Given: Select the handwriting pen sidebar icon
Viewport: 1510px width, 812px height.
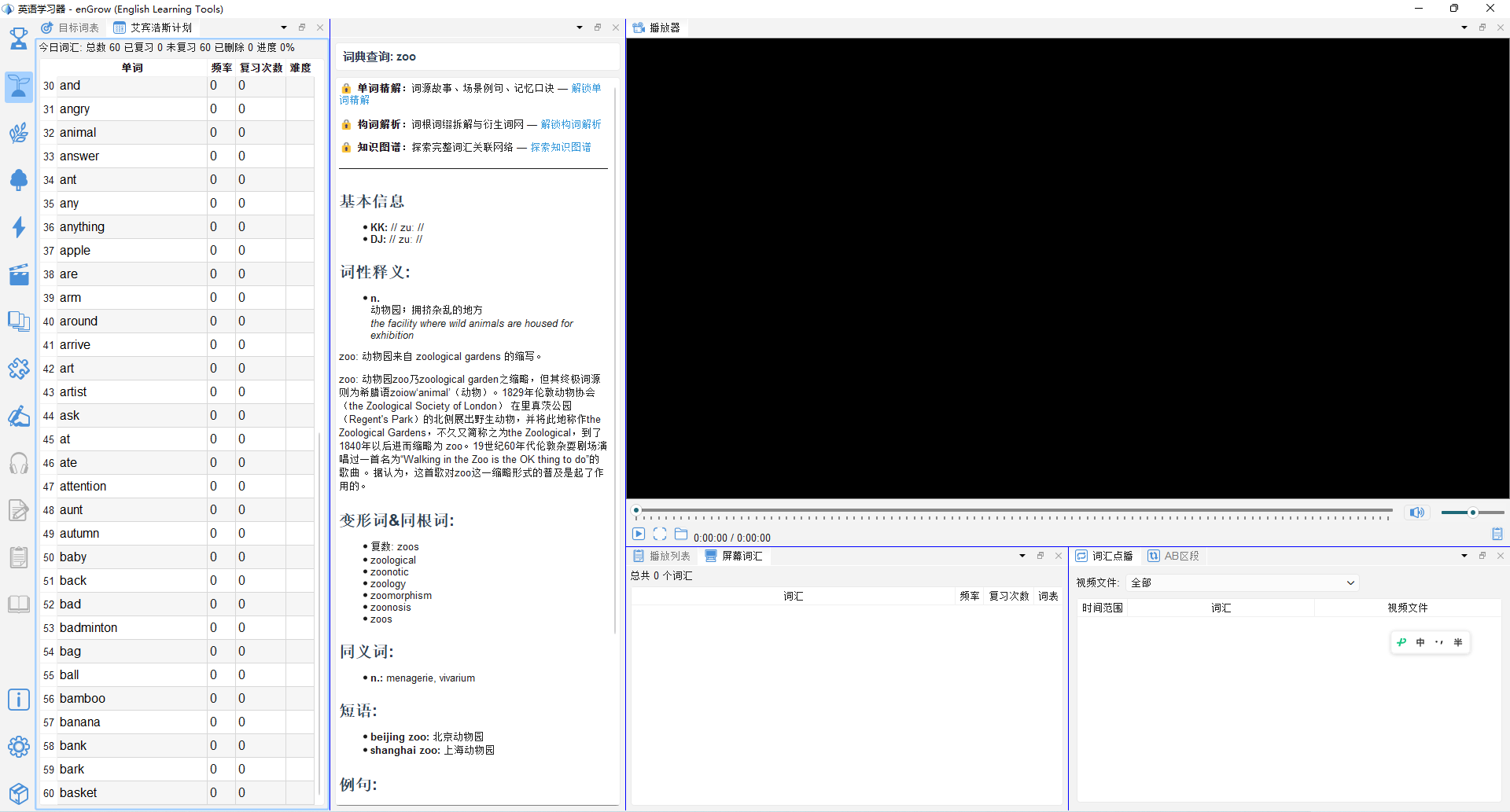Looking at the screenshot, I should (x=19, y=416).
